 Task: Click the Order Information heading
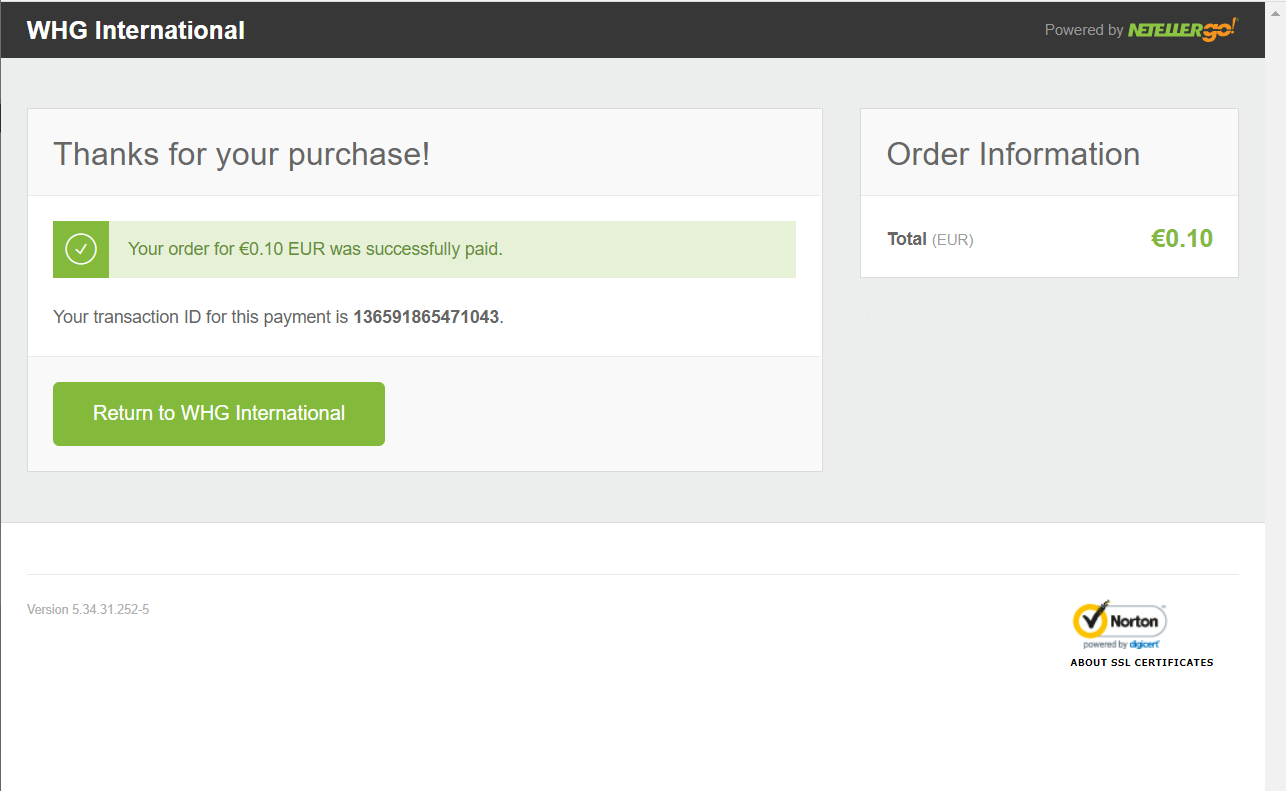tap(1013, 154)
